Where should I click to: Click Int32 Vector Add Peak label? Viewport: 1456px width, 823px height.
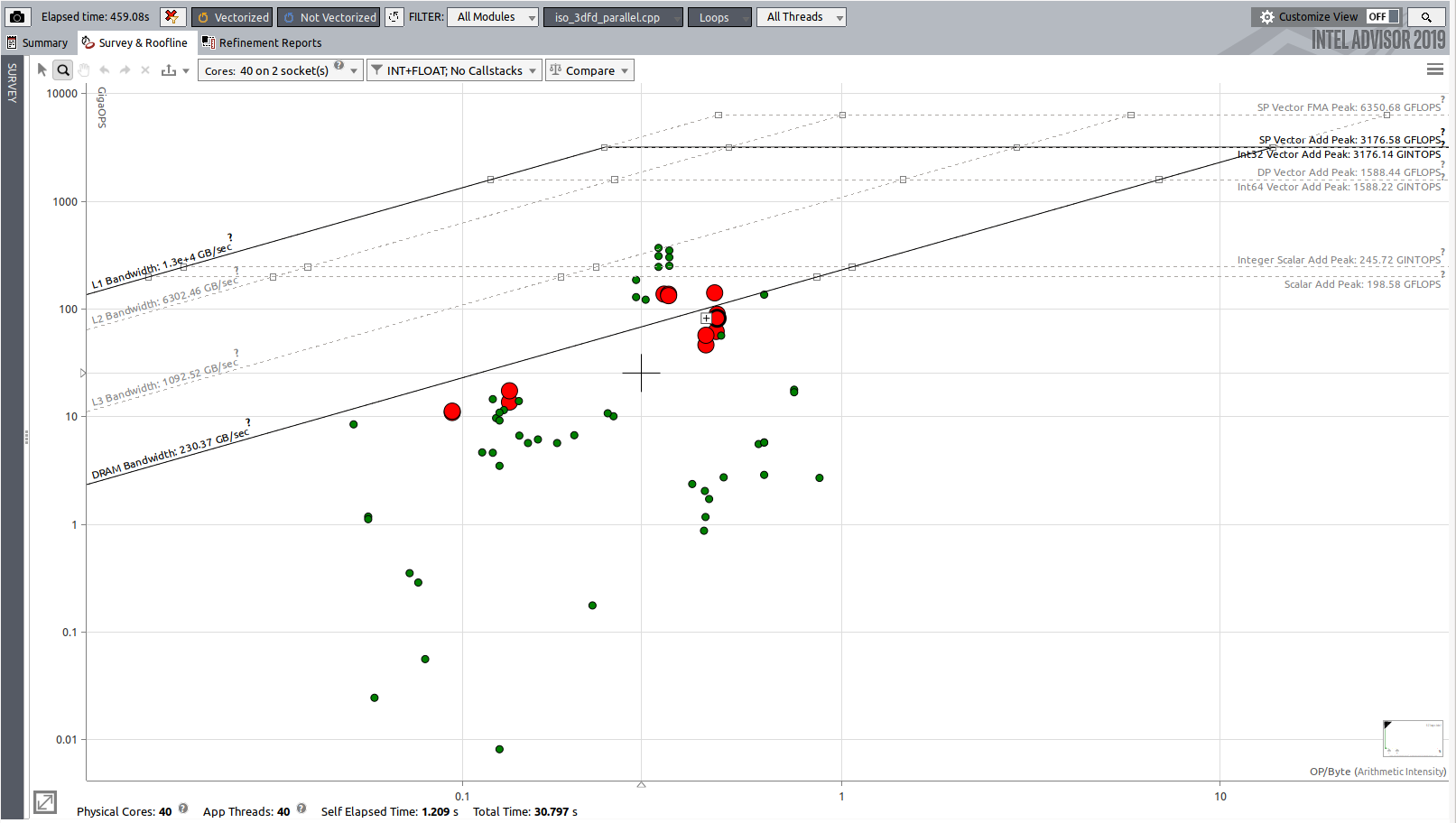click(1340, 154)
